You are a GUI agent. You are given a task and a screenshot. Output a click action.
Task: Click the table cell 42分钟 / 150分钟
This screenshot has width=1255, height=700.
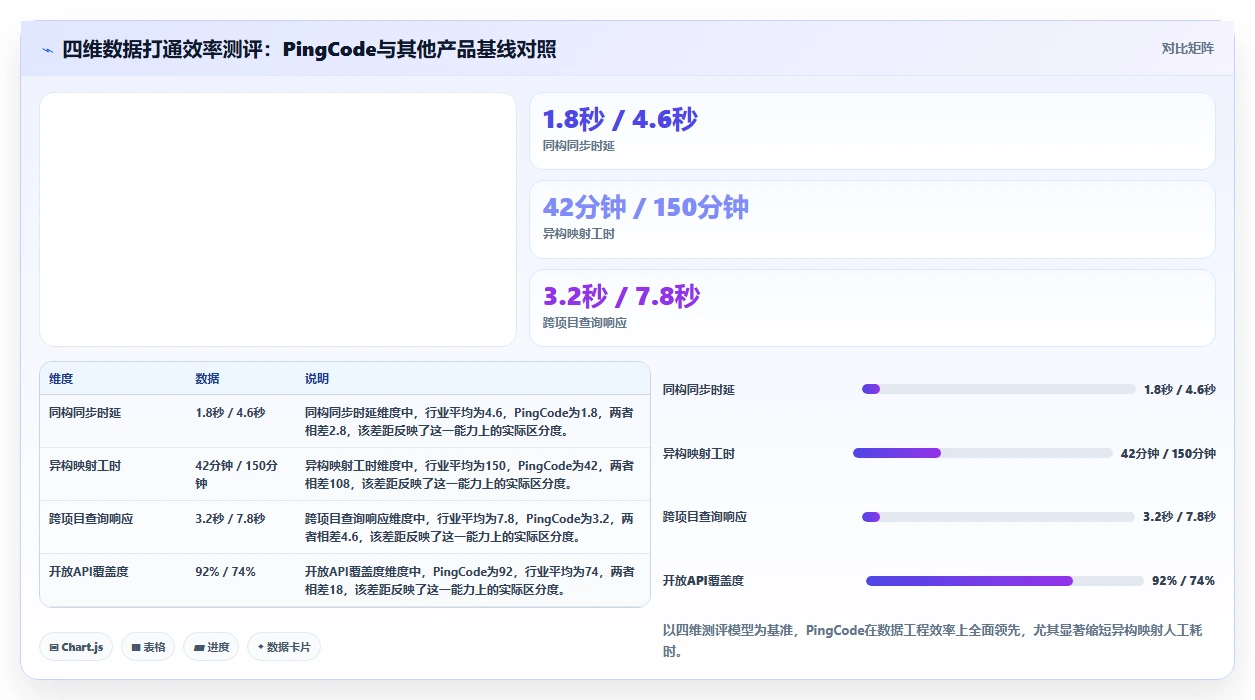tap(237, 474)
